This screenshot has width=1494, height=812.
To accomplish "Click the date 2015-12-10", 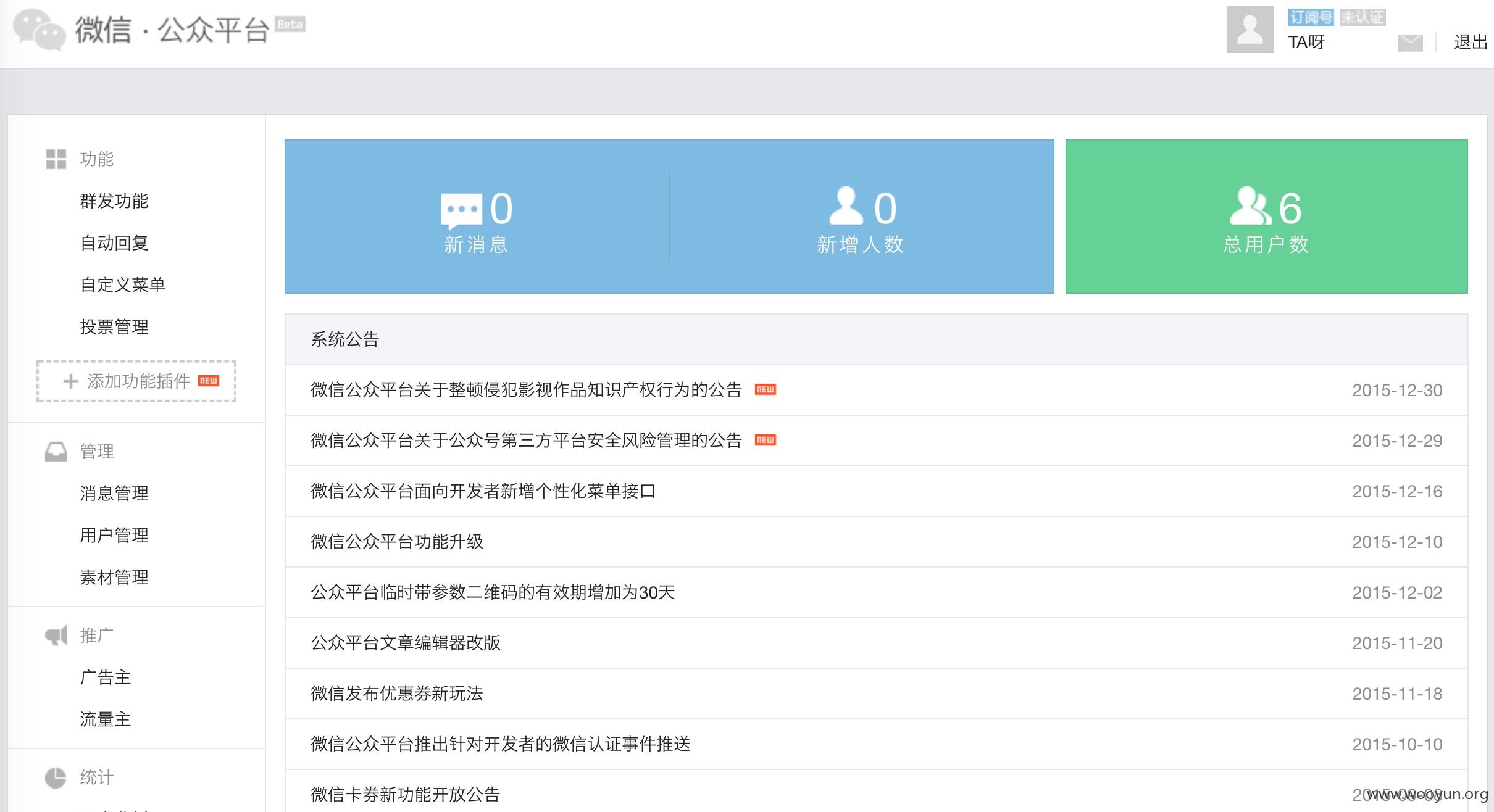I will (1397, 542).
